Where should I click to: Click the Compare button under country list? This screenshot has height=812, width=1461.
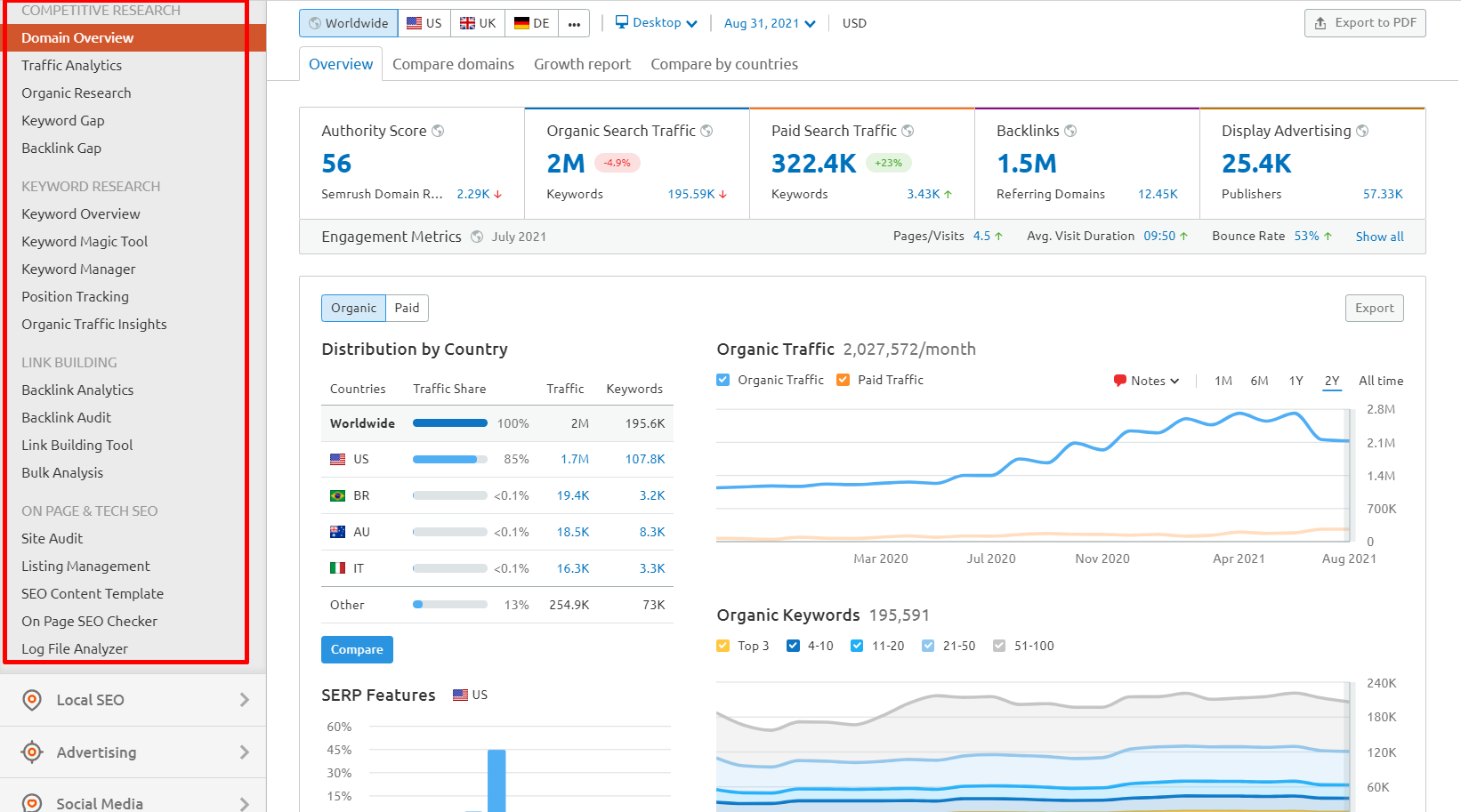[x=357, y=649]
